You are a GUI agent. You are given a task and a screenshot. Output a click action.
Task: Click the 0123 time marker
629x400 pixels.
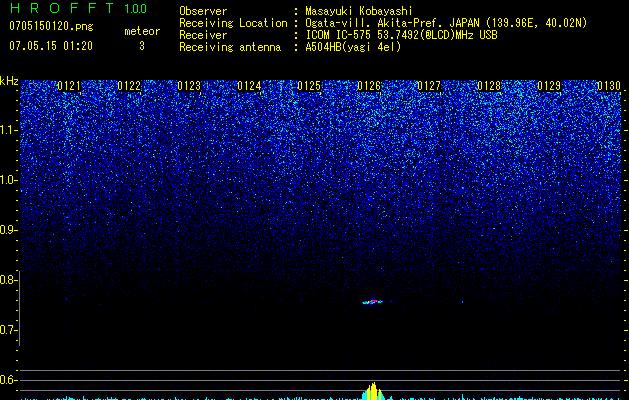[x=189, y=86]
